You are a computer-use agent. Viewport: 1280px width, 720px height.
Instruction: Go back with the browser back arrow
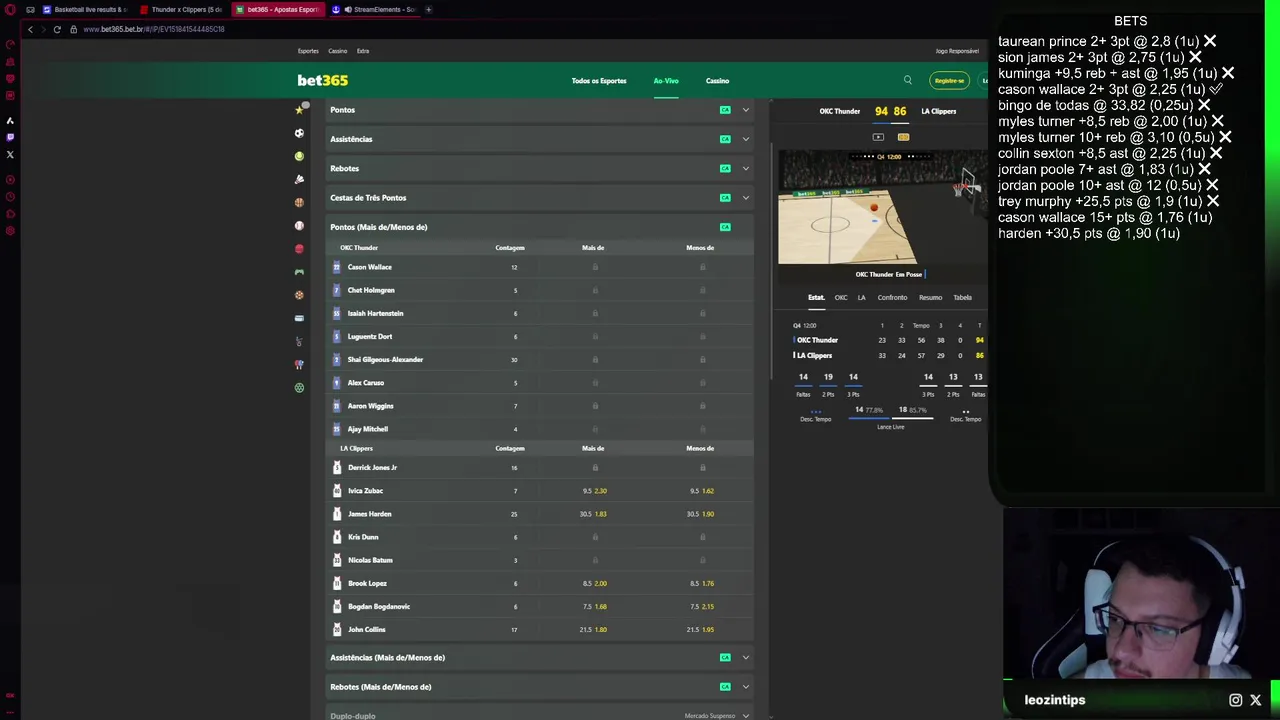[x=30, y=29]
